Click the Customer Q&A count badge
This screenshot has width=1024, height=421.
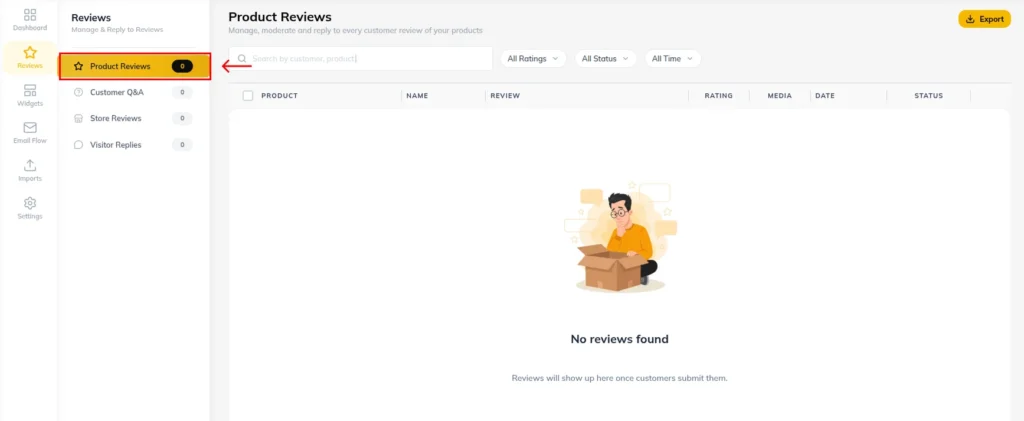tap(182, 93)
